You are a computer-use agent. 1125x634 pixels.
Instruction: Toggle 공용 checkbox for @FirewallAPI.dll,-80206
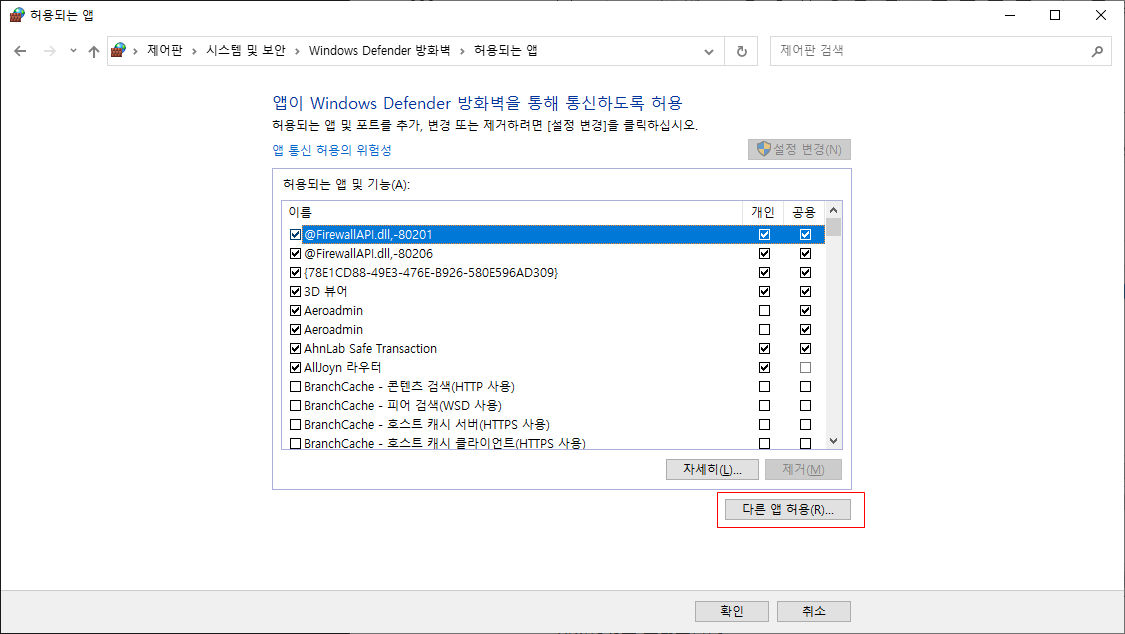(806, 254)
